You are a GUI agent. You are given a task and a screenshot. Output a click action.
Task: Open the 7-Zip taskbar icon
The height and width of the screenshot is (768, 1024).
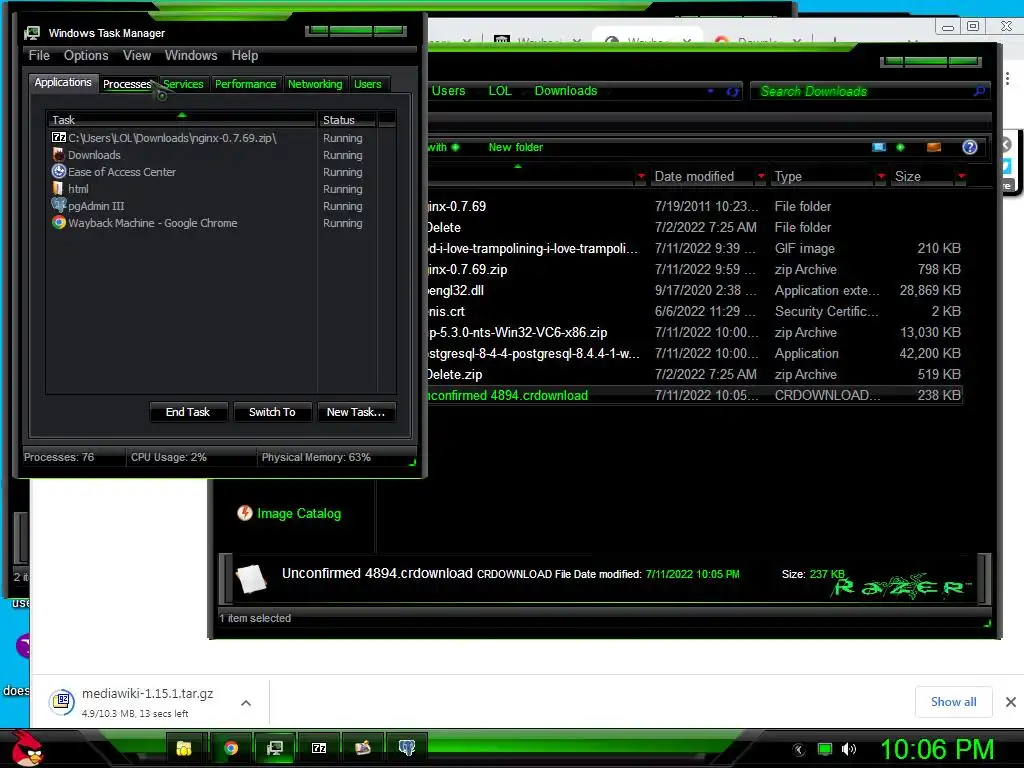click(319, 748)
